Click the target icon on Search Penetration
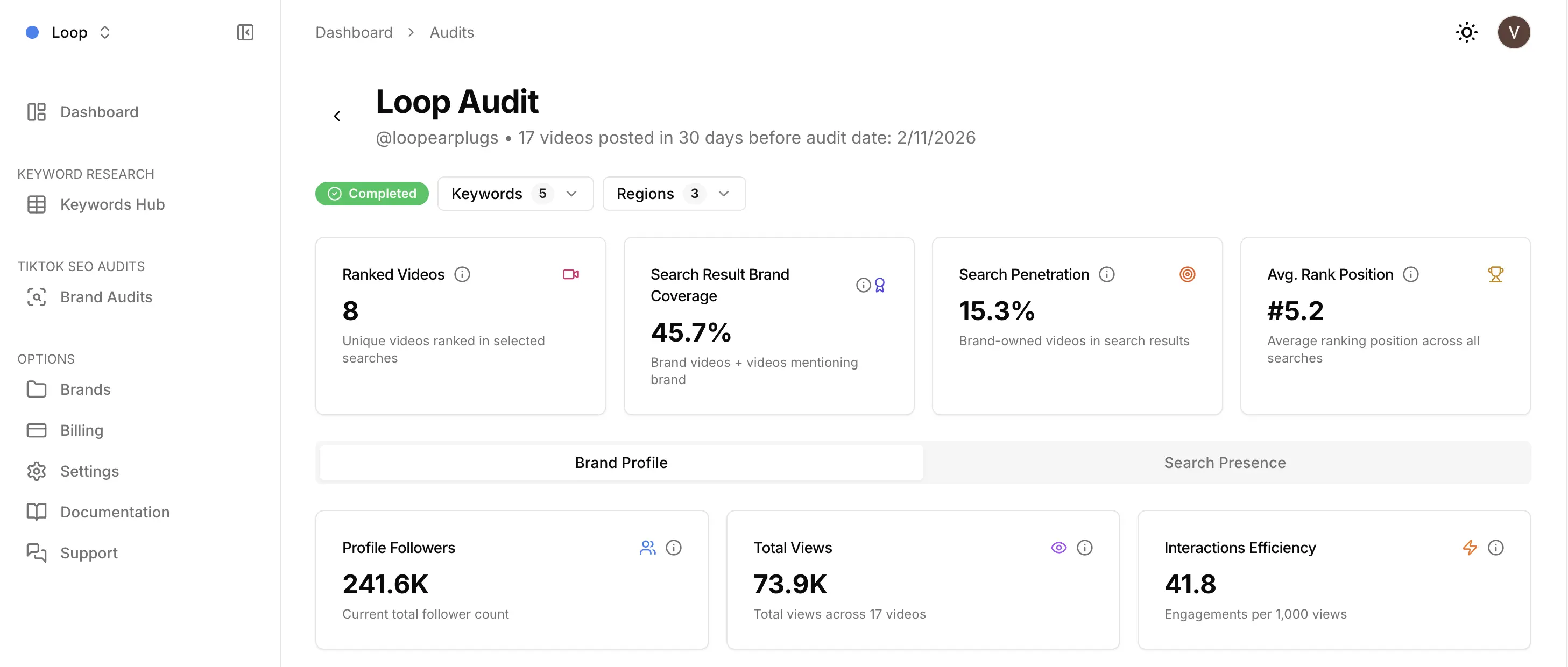Image resolution: width=1568 pixels, height=667 pixels. pyautogui.click(x=1187, y=274)
